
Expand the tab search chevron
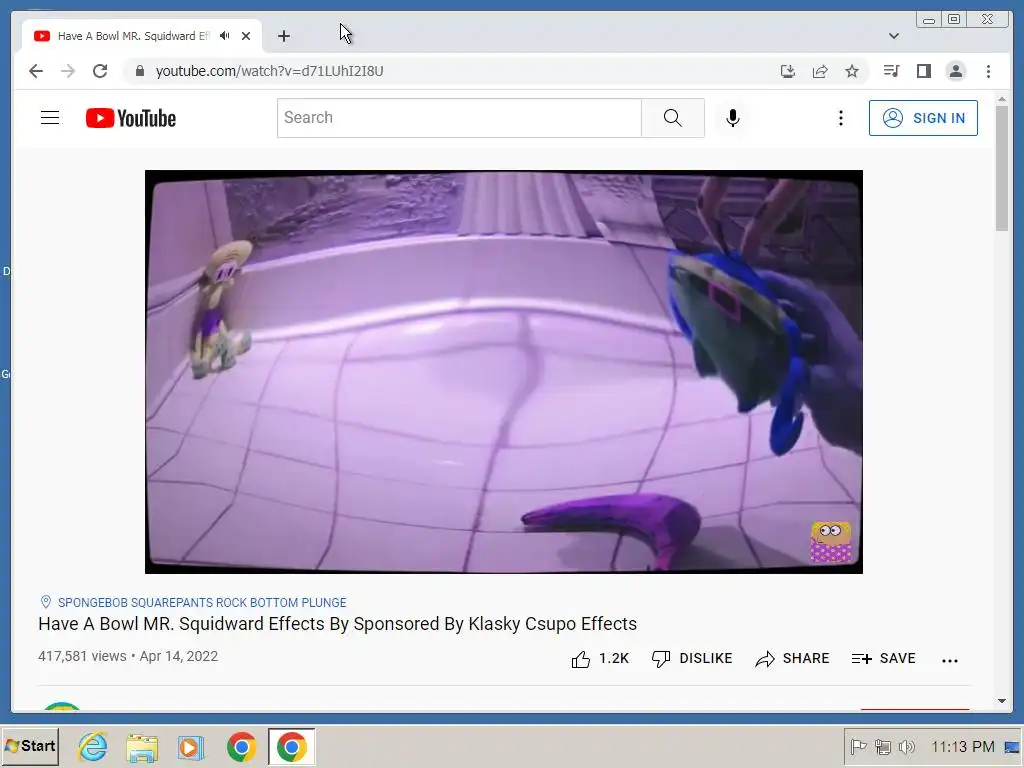(894, 36)
